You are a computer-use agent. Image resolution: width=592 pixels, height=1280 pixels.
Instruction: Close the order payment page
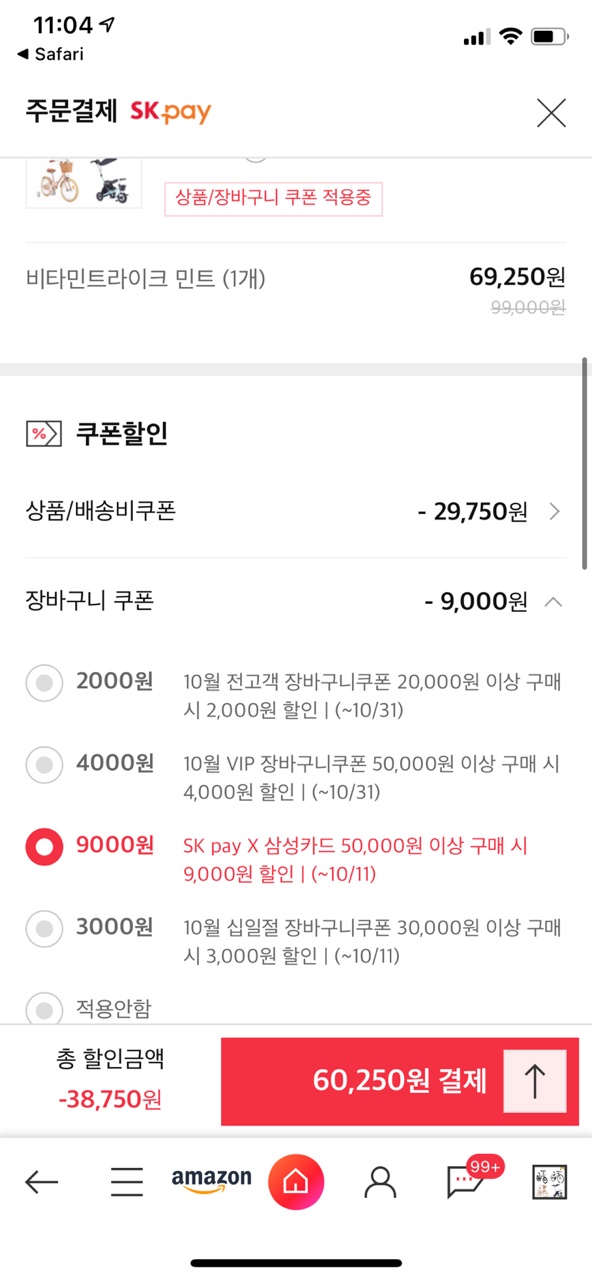pyautogui.click(x=551, y=113)
